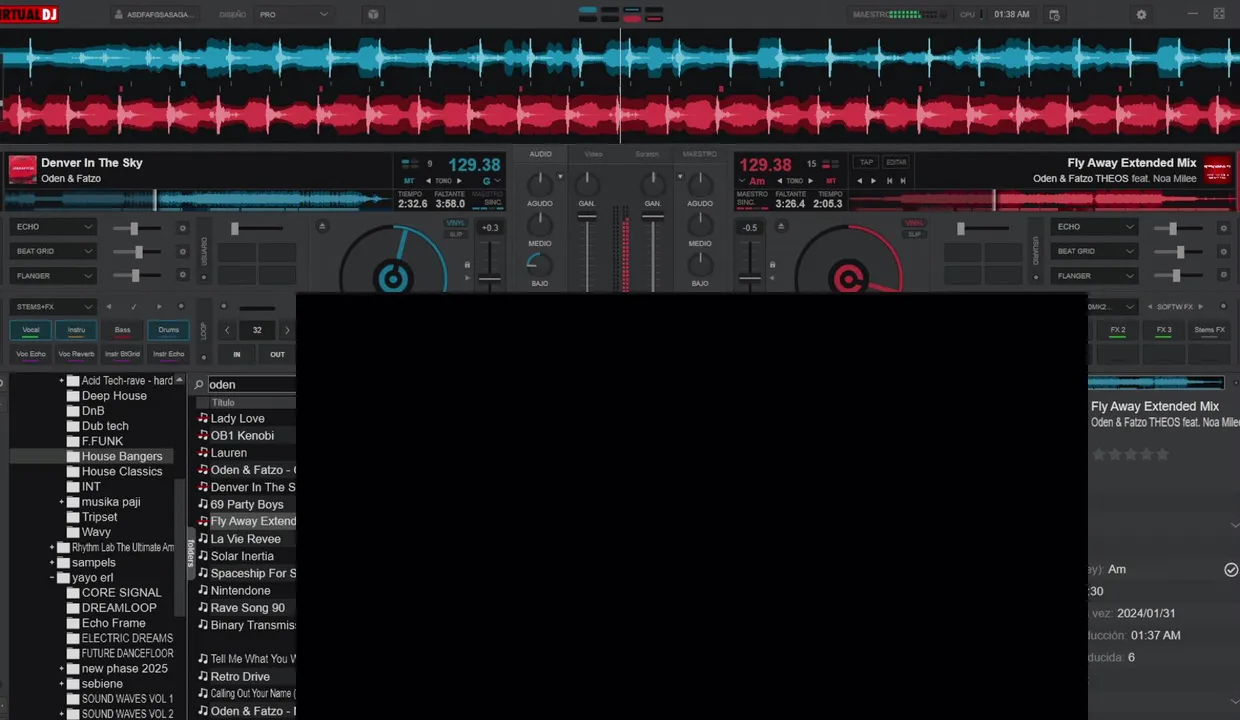Viewport: 1240px width, 720px height.
Task: Adjust right deck FLANGER amount slider
Action: pyautogui.click(x=1178, y=275)
